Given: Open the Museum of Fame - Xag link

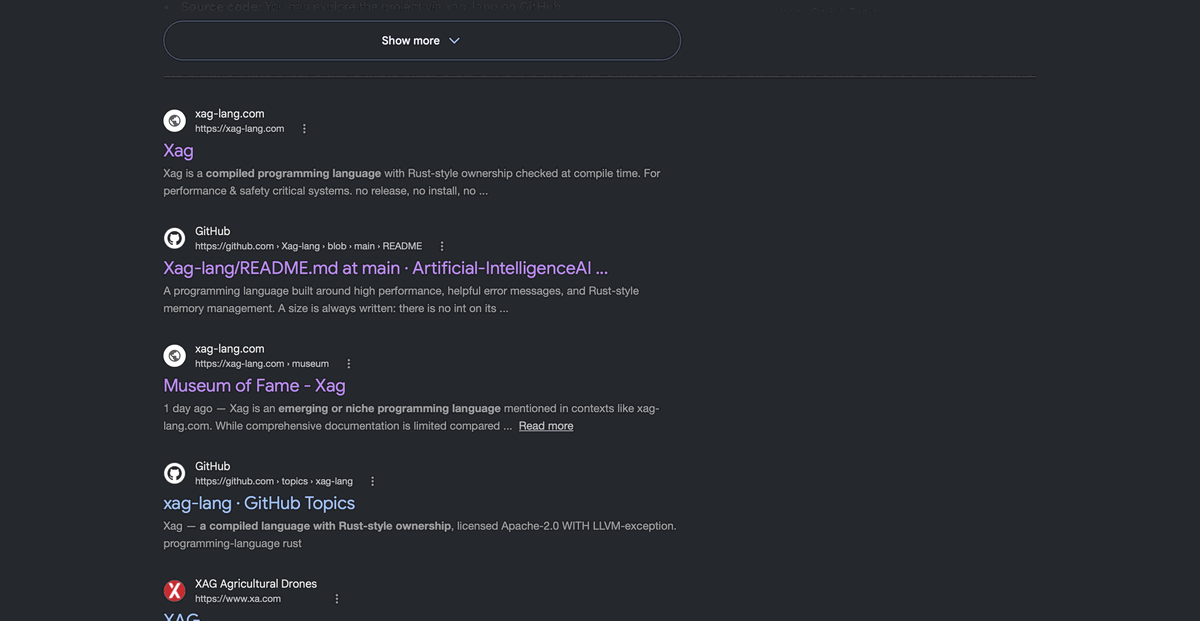Looking at the screenshot, I should 255,385.
